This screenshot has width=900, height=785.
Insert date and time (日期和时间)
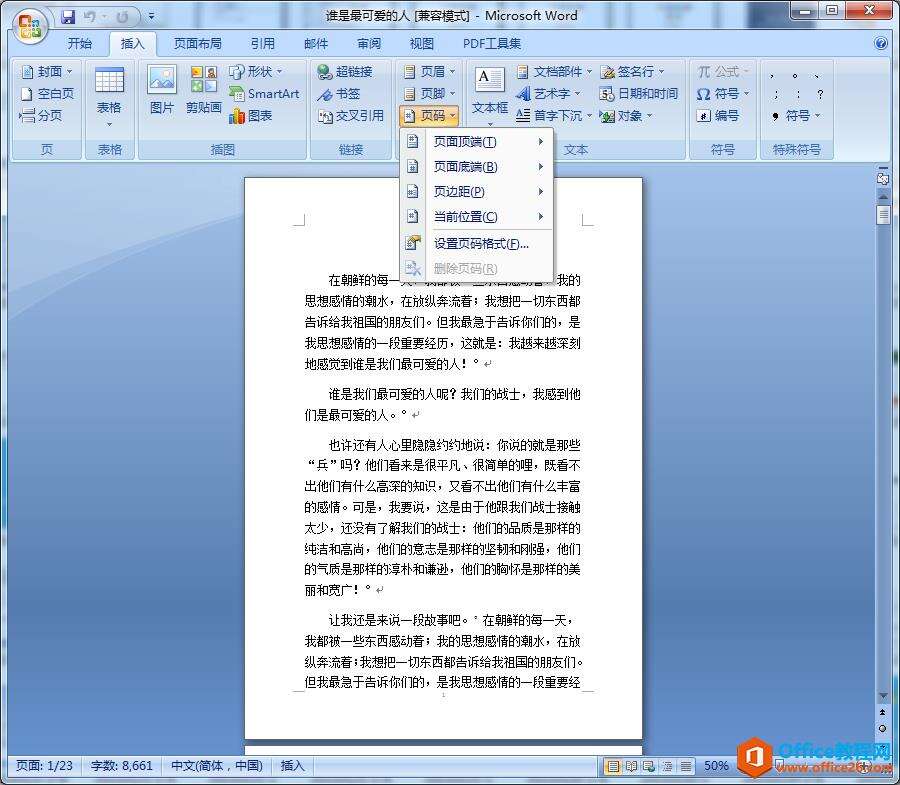[639, 94]
